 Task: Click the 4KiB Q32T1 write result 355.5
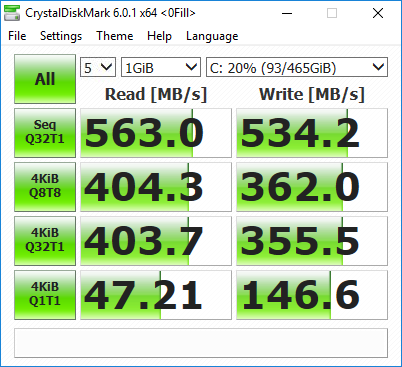pos(312,241)
